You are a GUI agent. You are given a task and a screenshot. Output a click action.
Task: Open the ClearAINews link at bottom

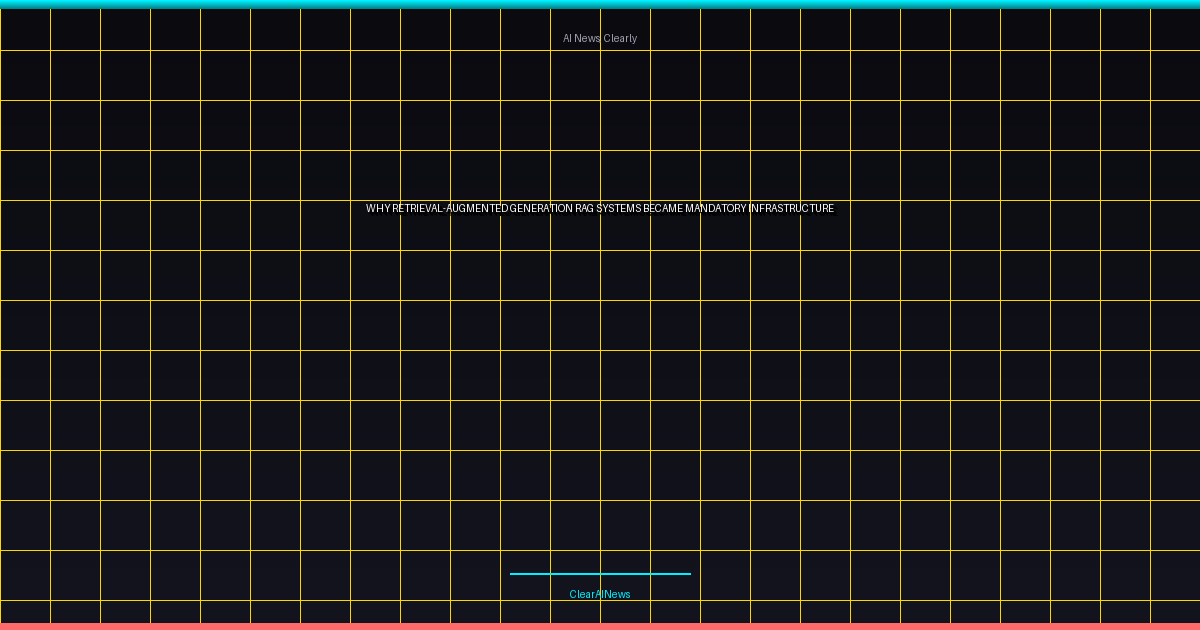point(600,594)
